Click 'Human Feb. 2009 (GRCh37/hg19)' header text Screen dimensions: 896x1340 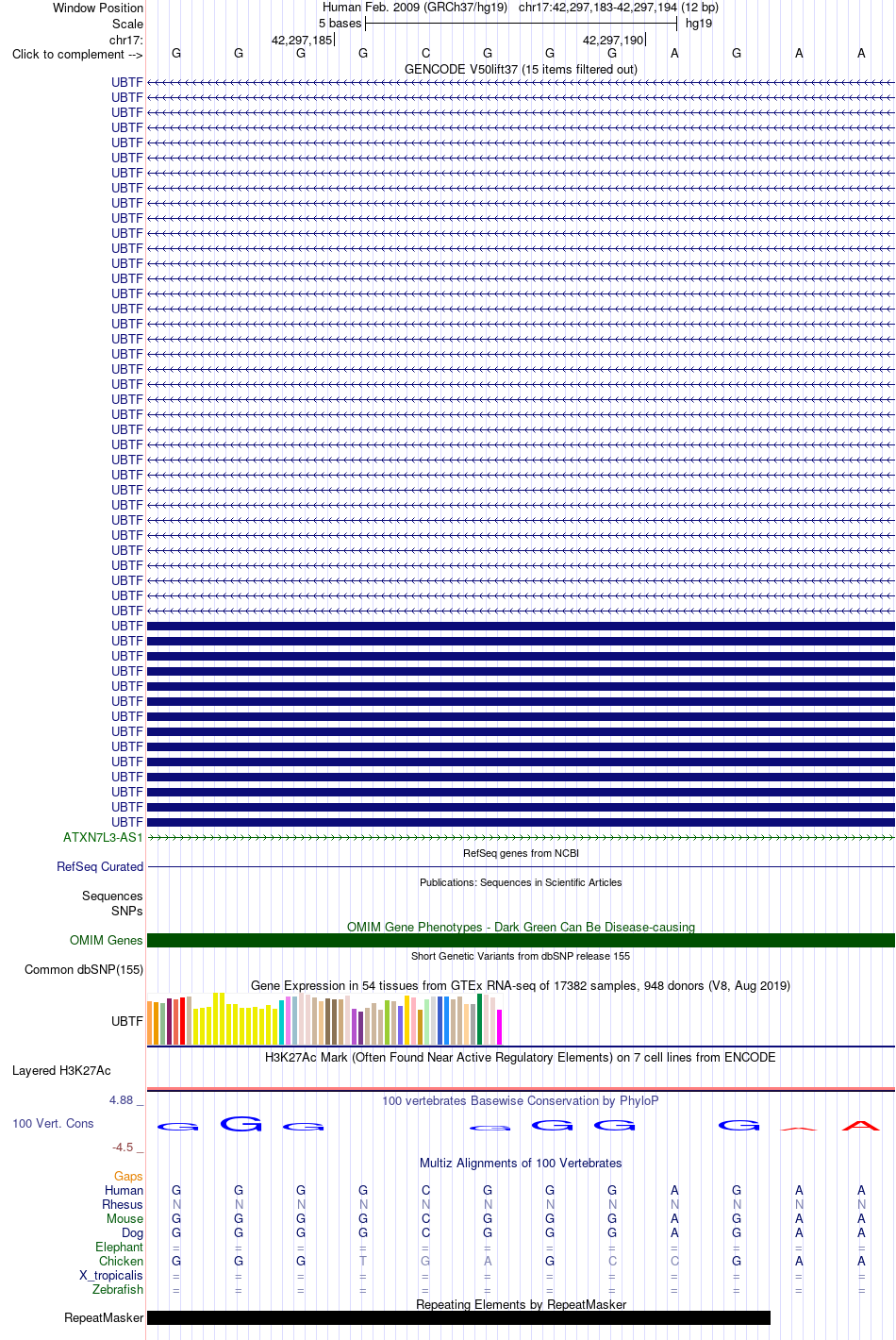(415, 7)
